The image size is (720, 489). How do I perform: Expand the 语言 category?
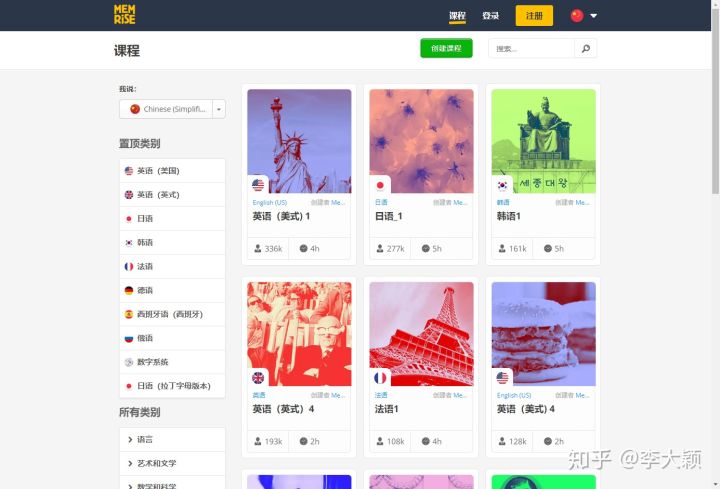tap(172, 439)
